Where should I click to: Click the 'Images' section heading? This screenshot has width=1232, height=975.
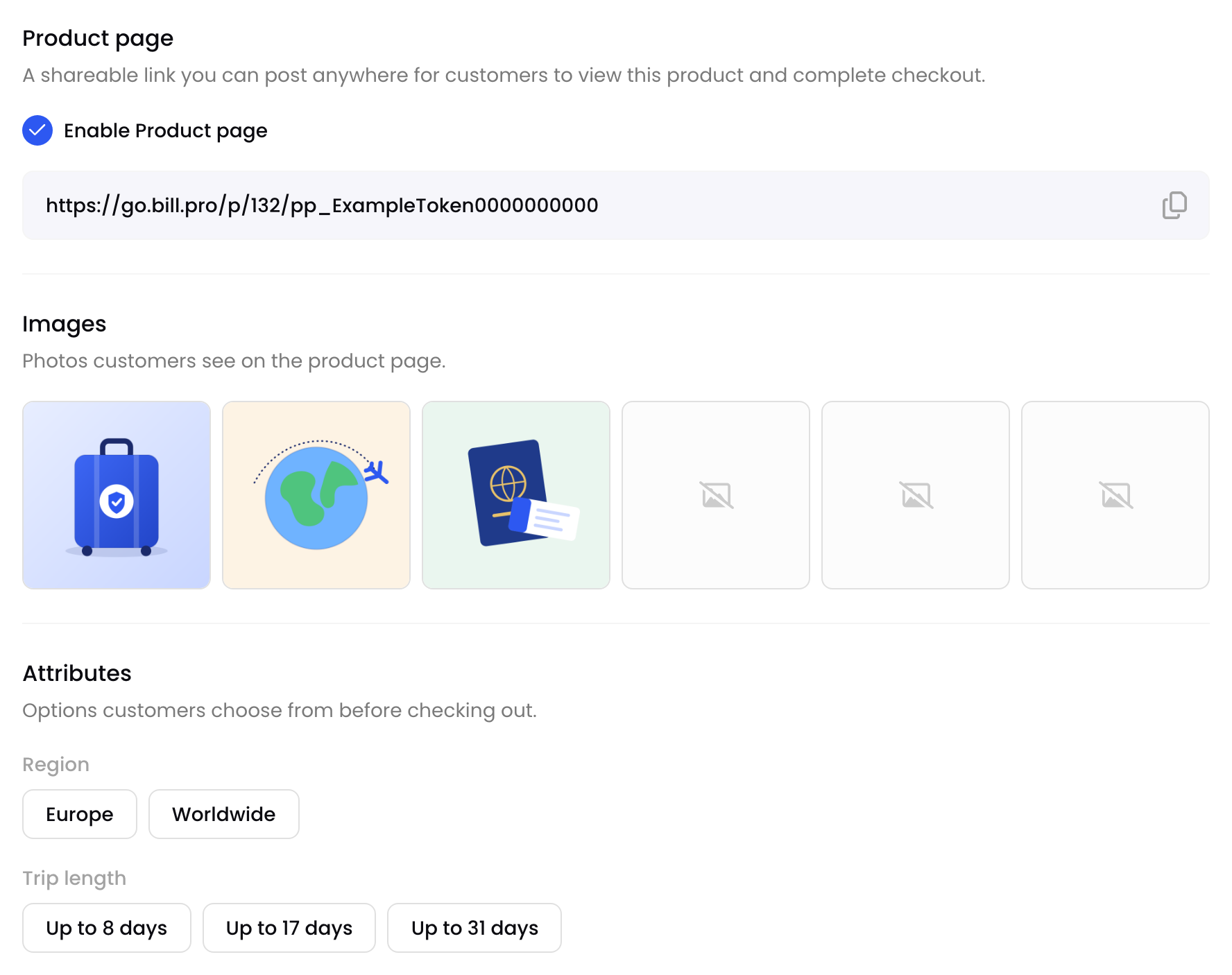tap(65, 325)
